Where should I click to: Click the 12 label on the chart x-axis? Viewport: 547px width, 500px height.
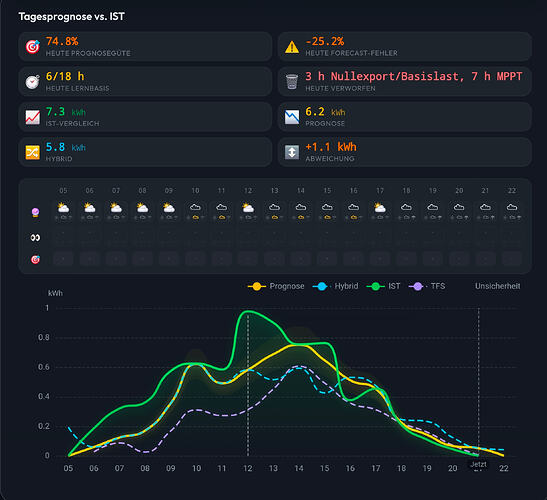[x=248, y=468]
